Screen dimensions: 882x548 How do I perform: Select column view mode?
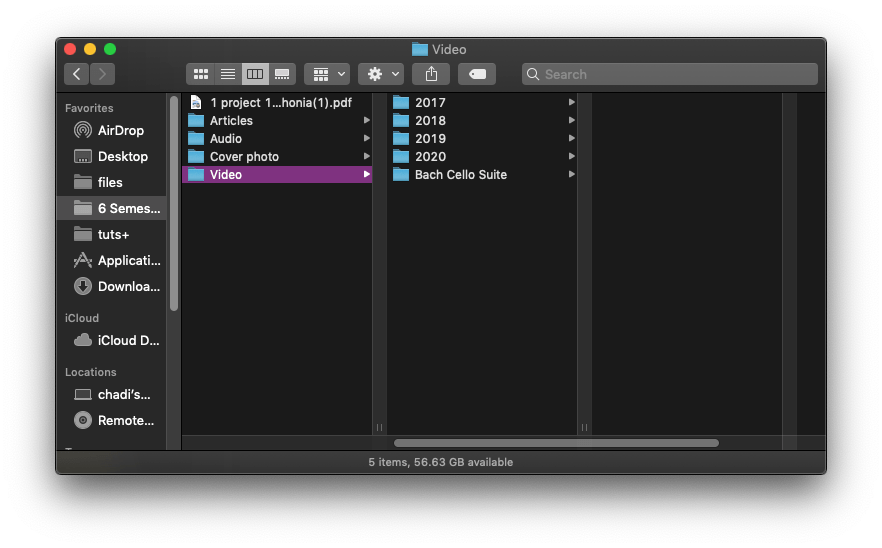255,74
